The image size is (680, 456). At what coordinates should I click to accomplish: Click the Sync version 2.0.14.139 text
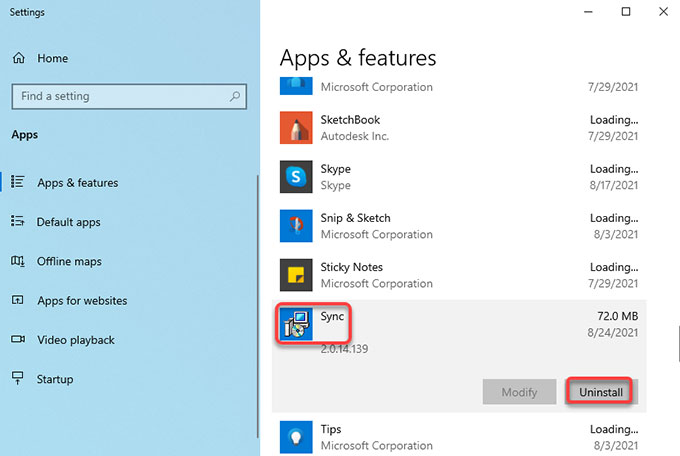(344, 349)
